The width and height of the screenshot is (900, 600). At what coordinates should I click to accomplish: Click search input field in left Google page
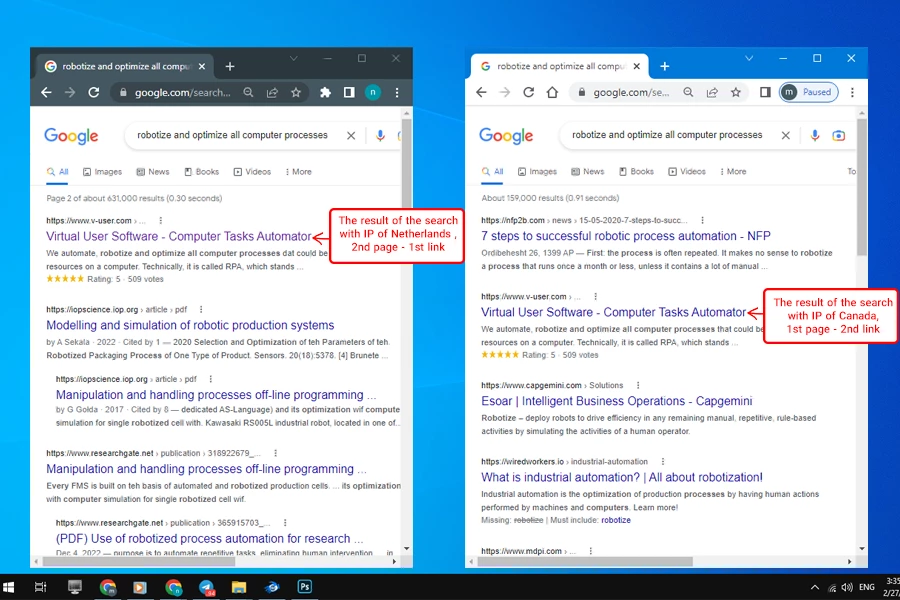coord(232,136)
